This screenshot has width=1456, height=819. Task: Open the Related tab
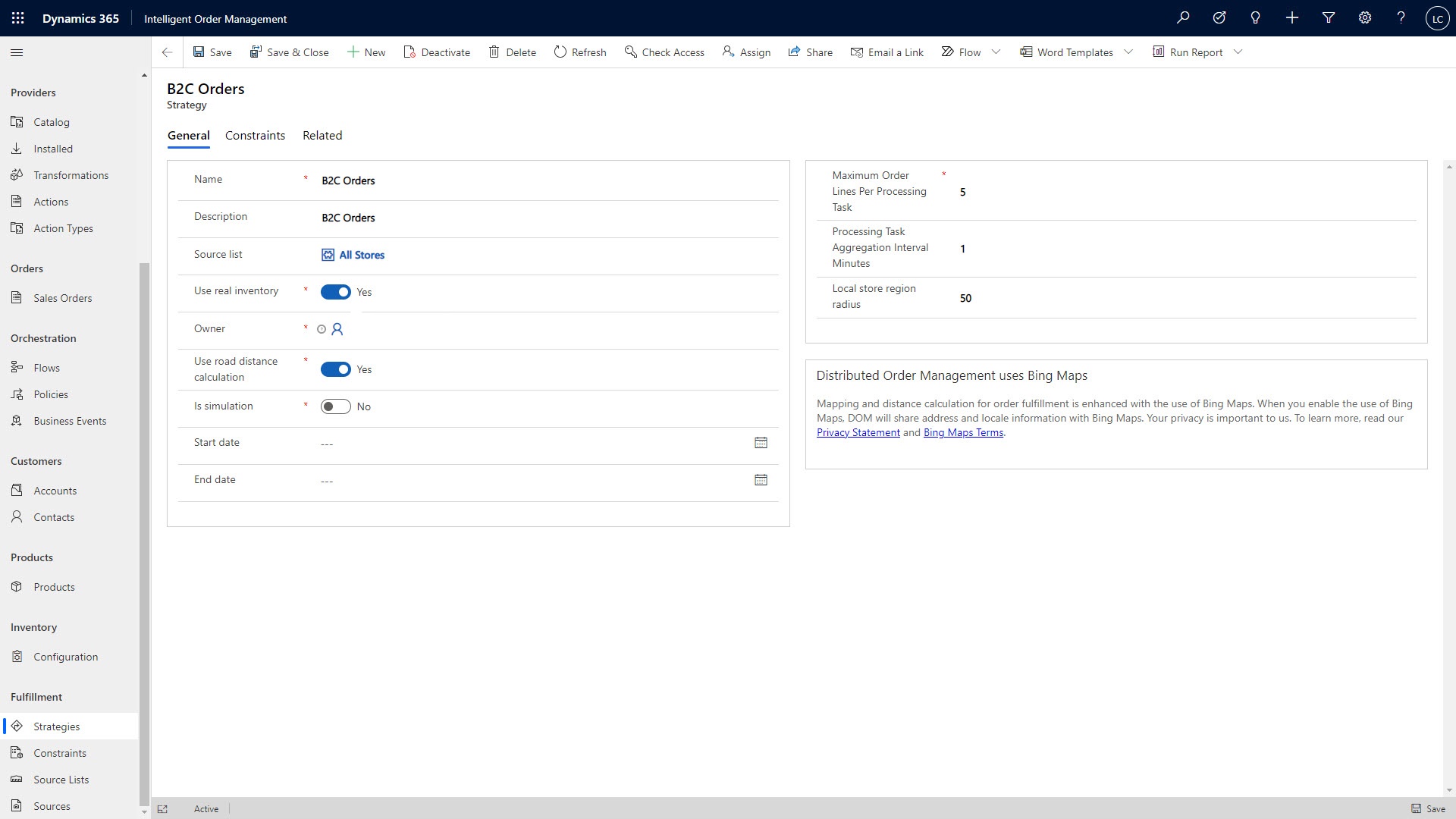point(322,136)
